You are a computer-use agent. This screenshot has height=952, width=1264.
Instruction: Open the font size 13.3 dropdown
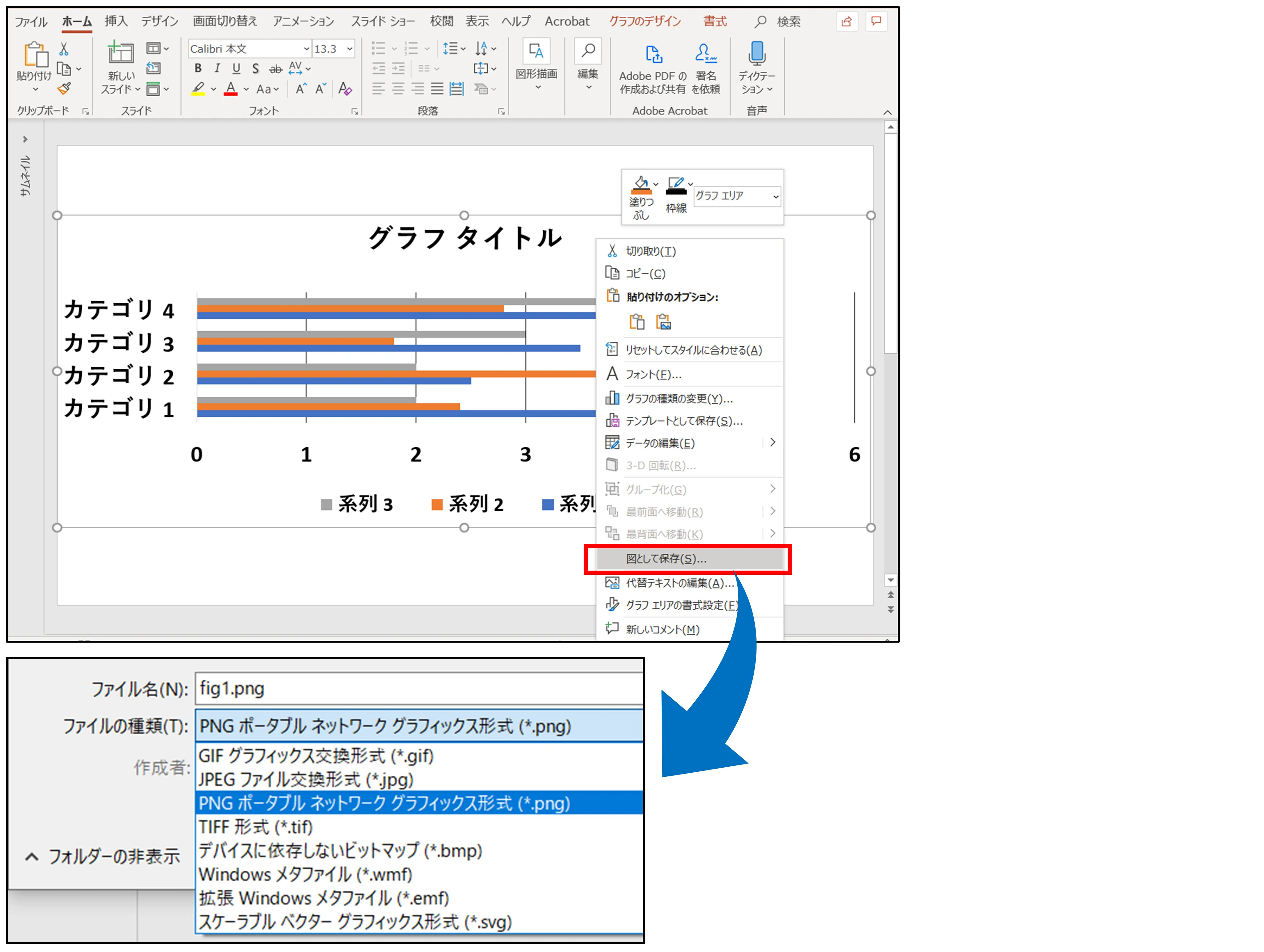click(x=350, y=49)
